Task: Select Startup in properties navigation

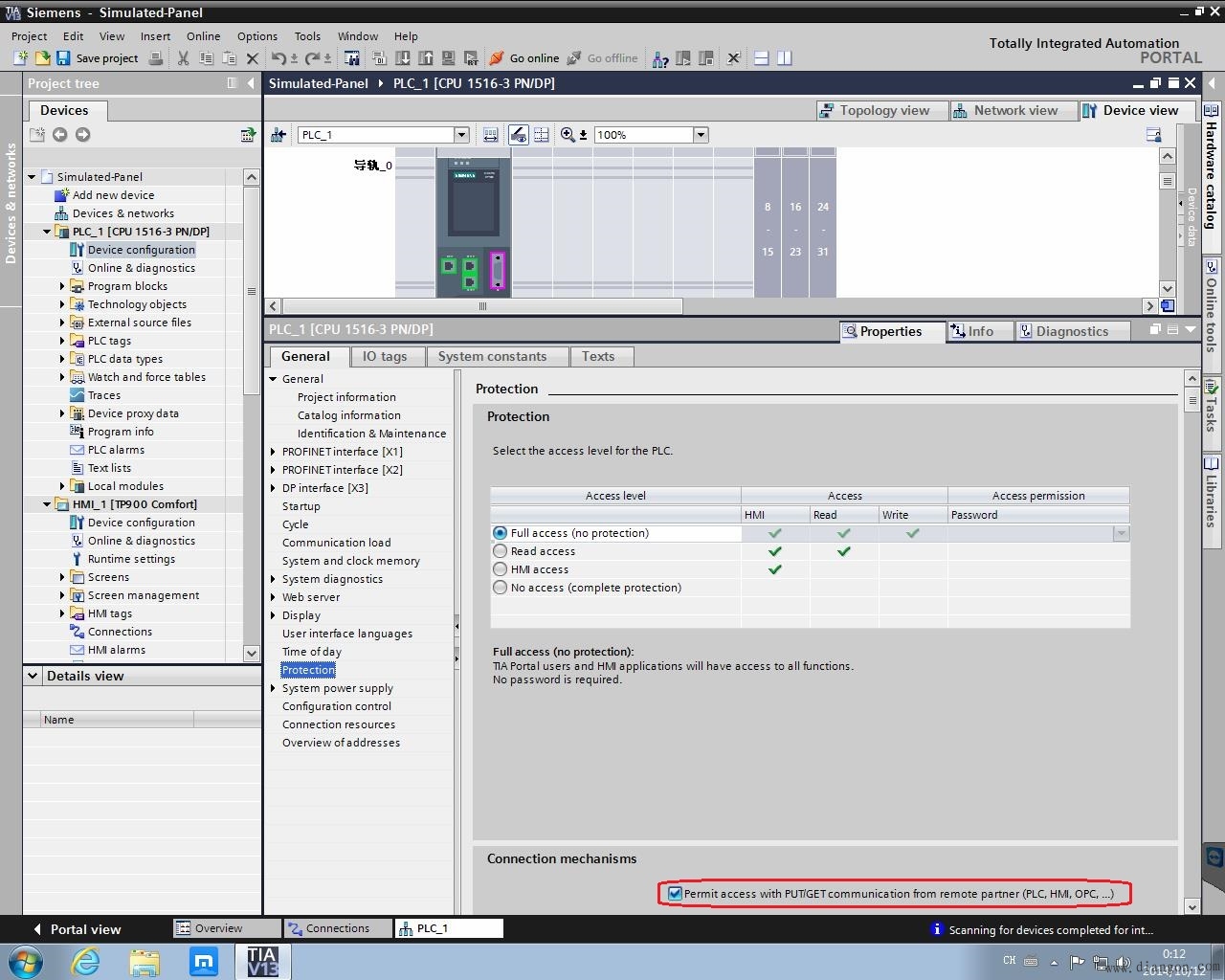Action: click(x=301, y=506)
